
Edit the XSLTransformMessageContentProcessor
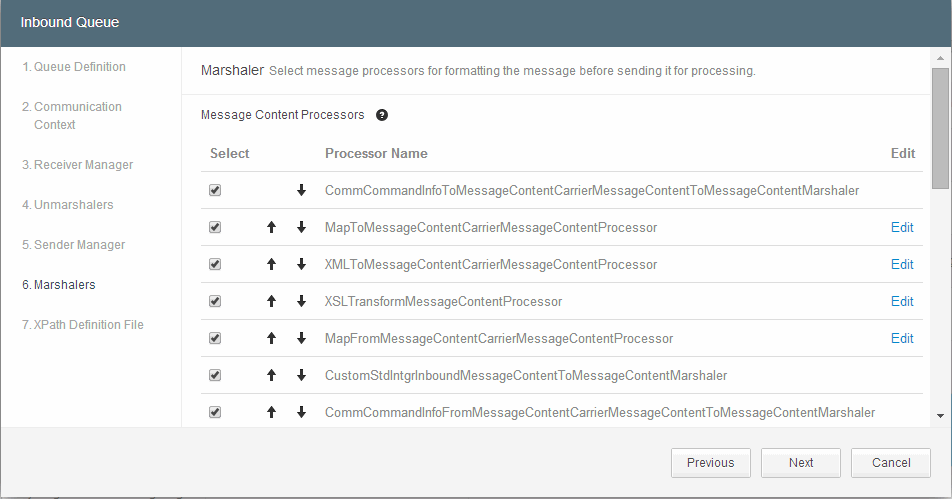pos(902,301)
